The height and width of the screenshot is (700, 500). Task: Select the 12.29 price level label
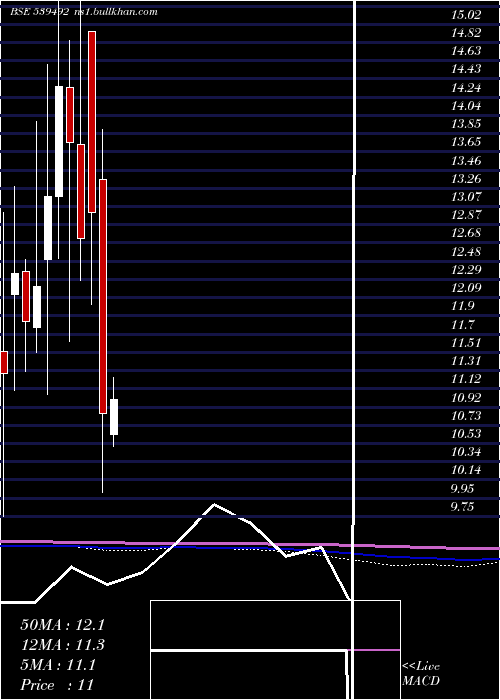466,270
